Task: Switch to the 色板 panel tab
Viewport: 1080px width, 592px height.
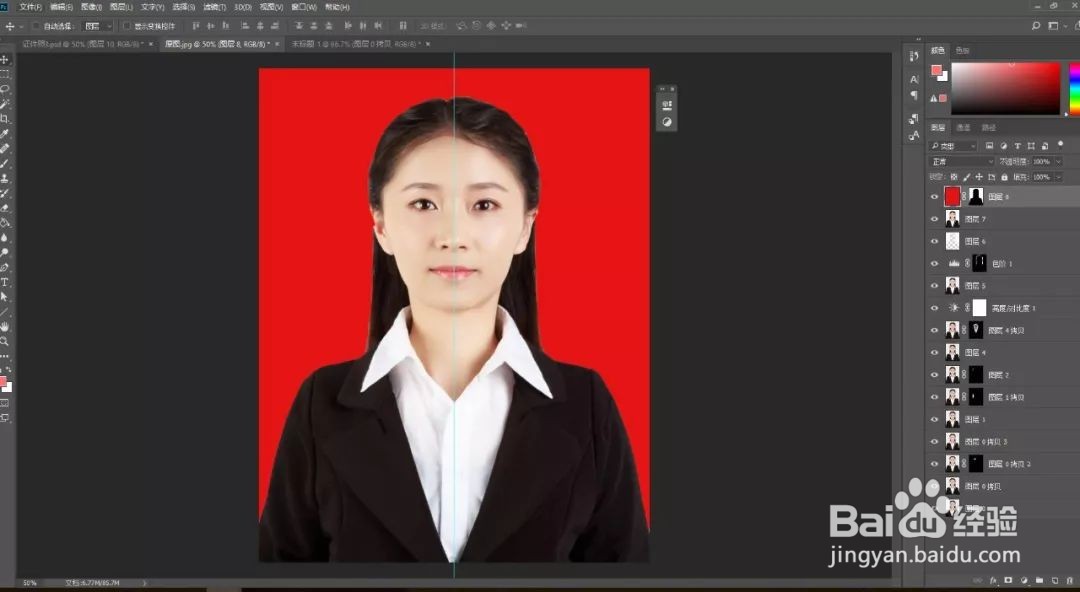Action: point(962,50)
